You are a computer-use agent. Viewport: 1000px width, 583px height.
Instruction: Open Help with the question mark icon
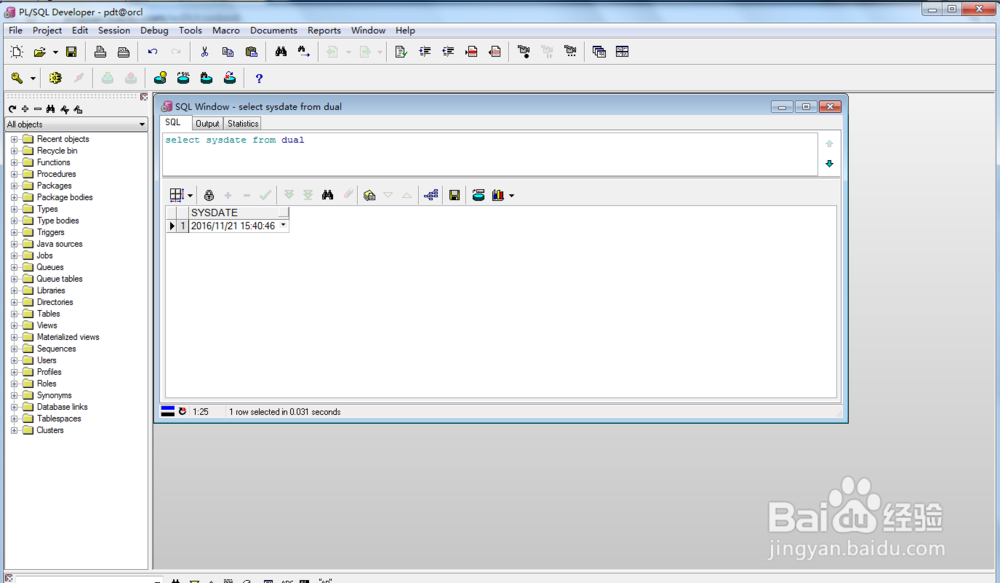click(258, 77)
